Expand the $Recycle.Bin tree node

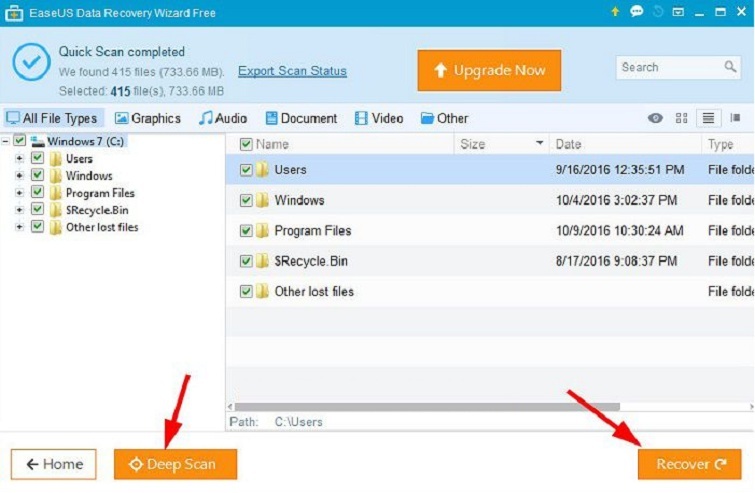click(19, 210)
